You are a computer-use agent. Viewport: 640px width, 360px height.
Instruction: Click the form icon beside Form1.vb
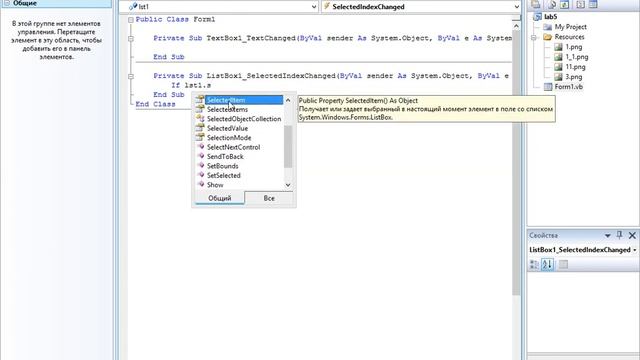click(x=548, y=87)
